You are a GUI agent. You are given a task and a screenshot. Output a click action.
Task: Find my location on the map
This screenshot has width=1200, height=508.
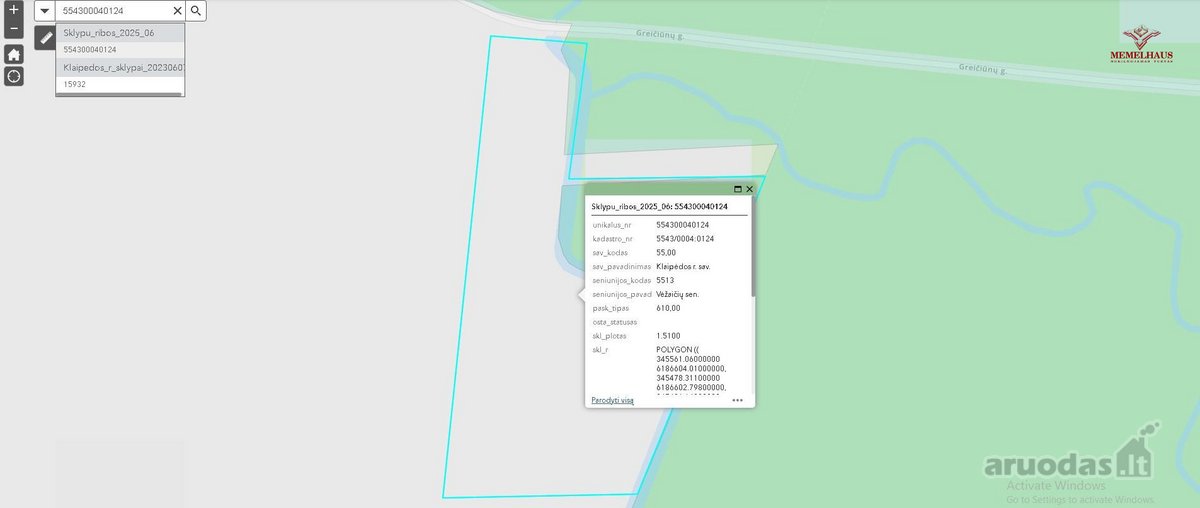pyautogui.click(x=14, y=76)
